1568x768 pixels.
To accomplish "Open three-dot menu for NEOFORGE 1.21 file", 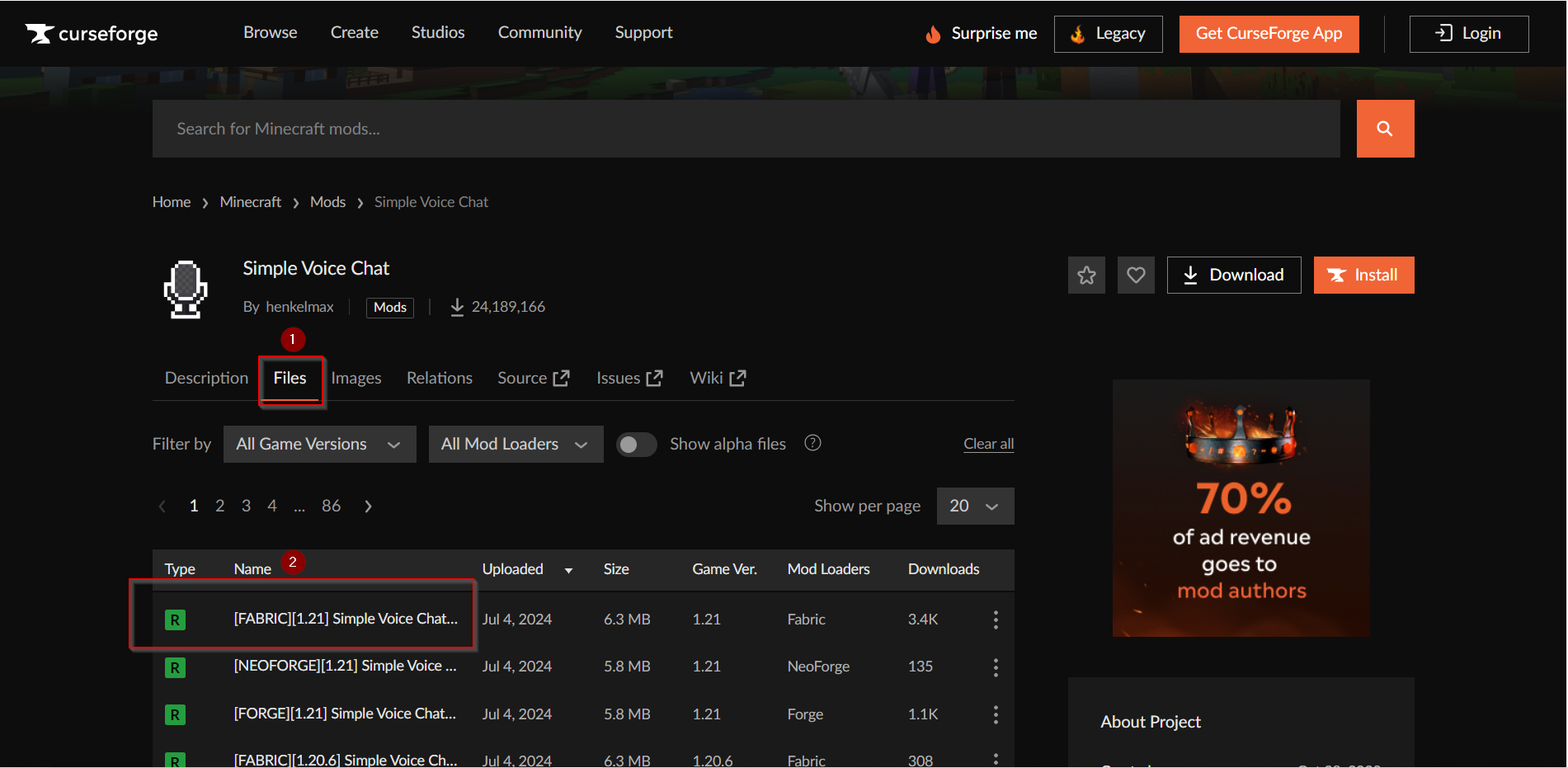I will click(x=996, y=667).
